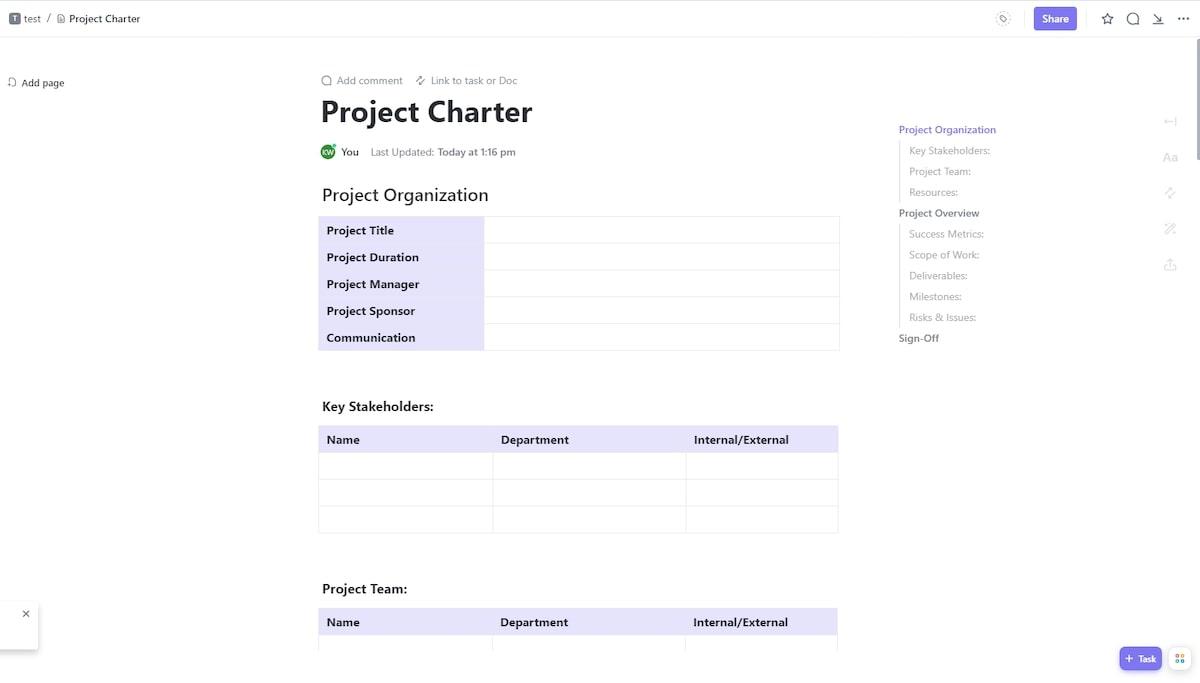1200x683 pixels.
Task: Click the export upload icon in right rail
Action: pos(1170,264)
